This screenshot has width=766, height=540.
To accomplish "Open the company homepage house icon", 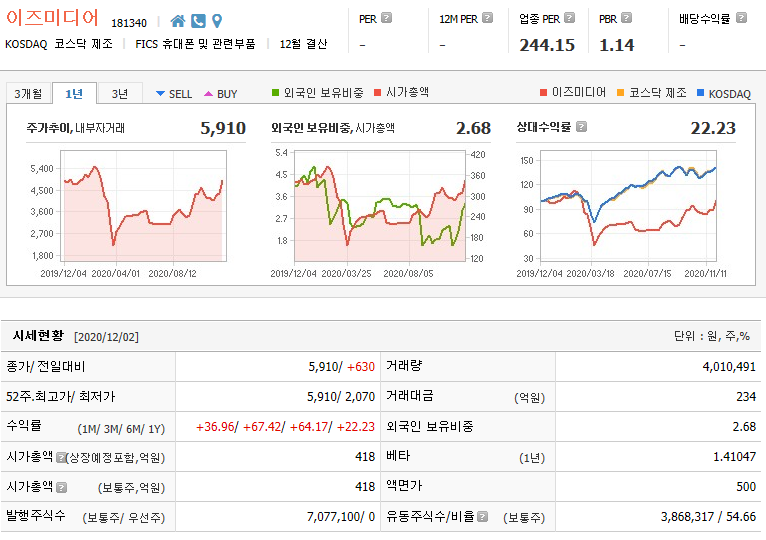I will (178, 21).
